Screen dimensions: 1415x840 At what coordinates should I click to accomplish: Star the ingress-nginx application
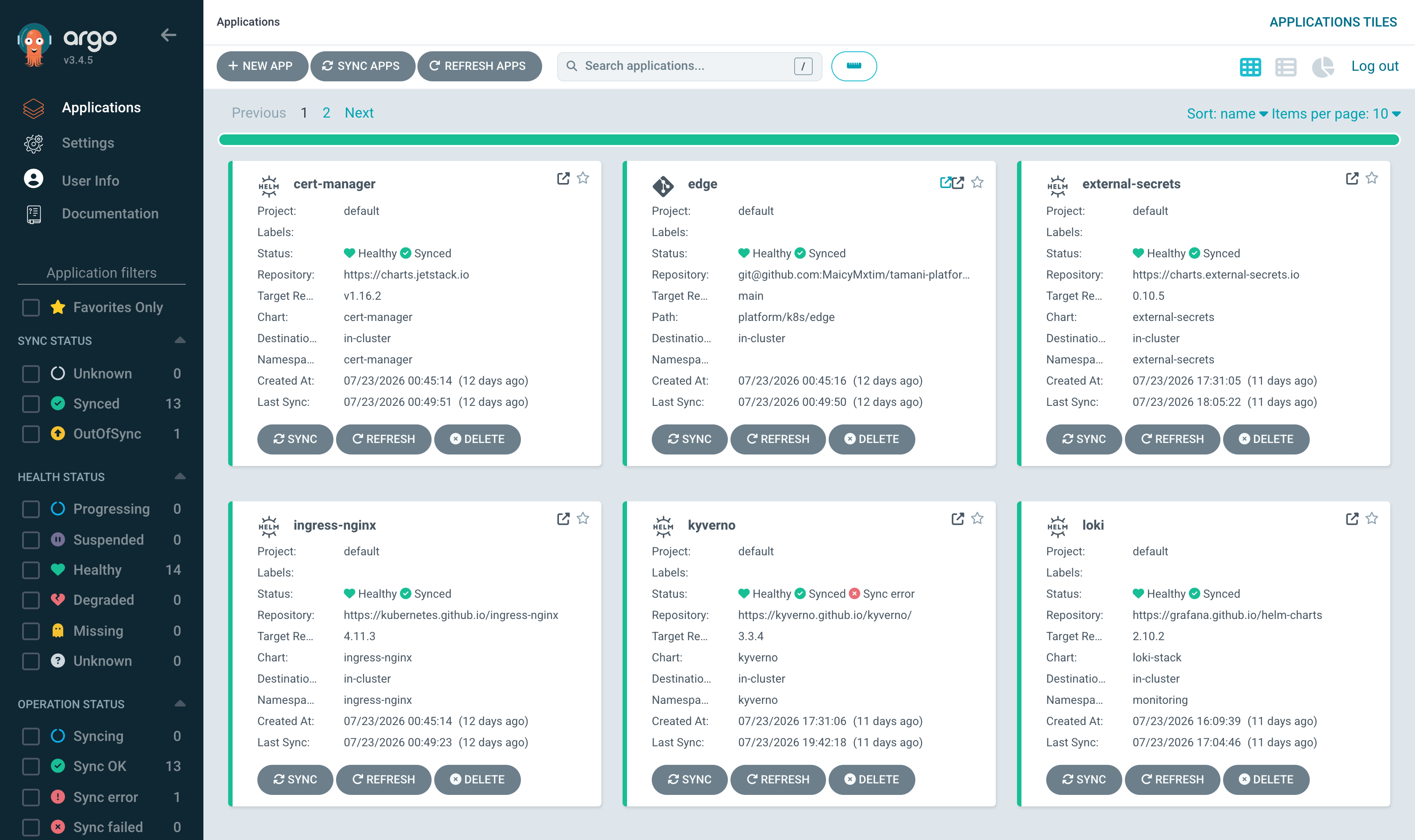click(x=583, y=519)
